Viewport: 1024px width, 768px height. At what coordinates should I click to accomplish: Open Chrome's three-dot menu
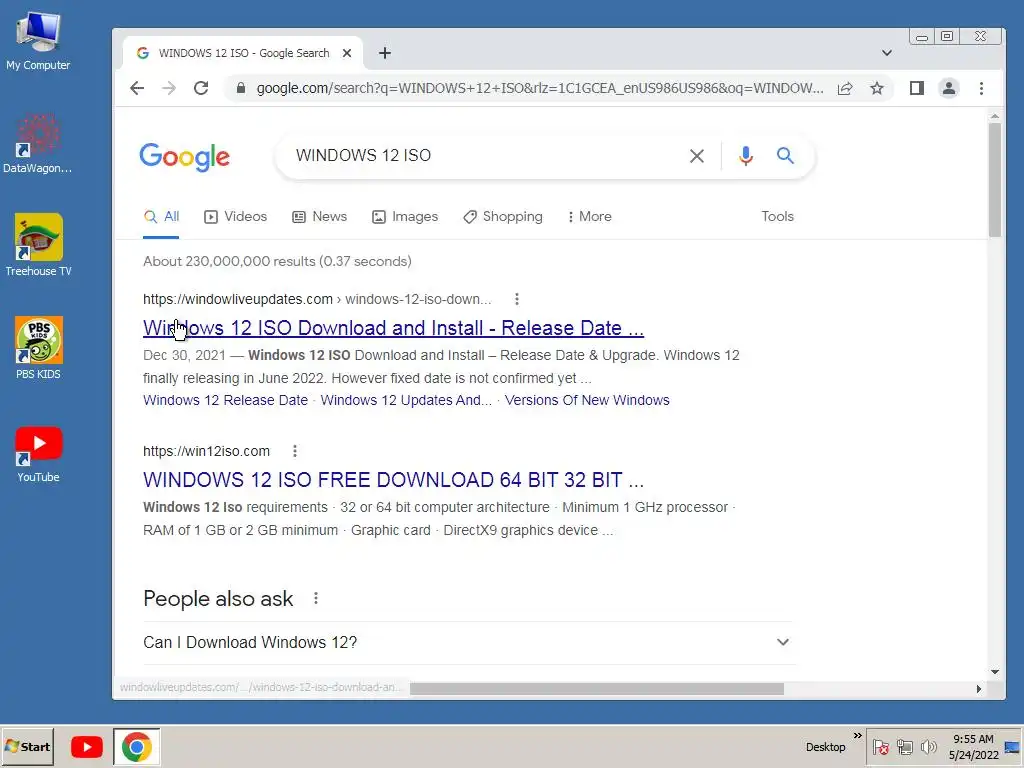pyautogui.click(x=982, y=88)
